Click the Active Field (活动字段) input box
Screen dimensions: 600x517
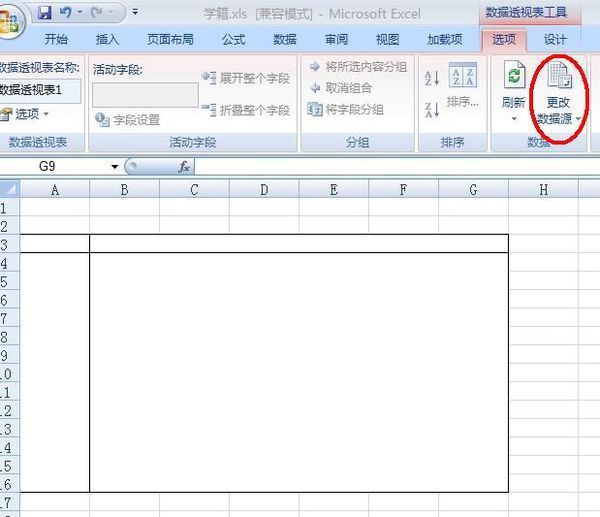tap(145, 95)
